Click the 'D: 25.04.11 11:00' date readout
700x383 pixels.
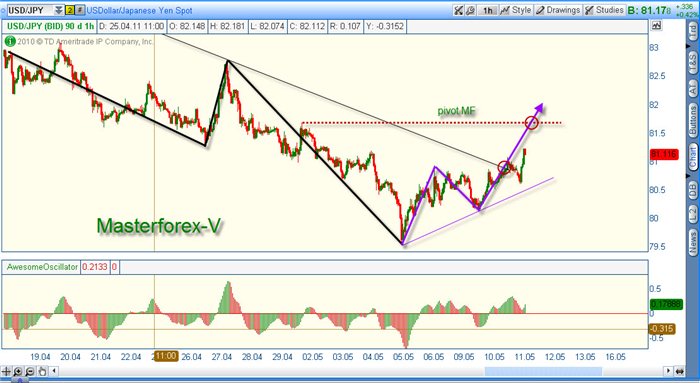(x=131, y=26)
